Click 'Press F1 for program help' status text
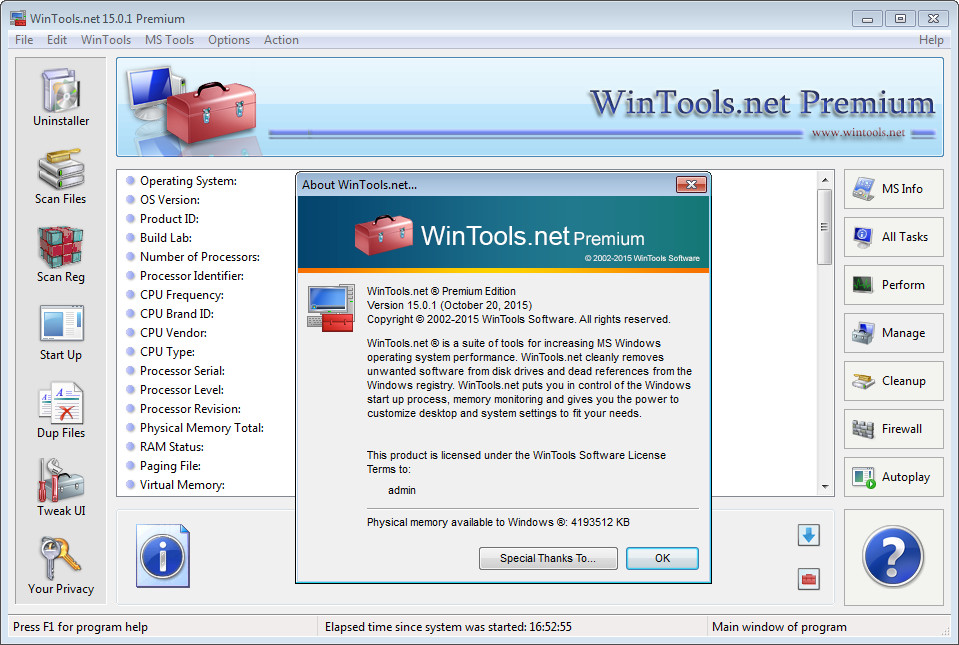 pyautogui.click(x=80, y=627)
